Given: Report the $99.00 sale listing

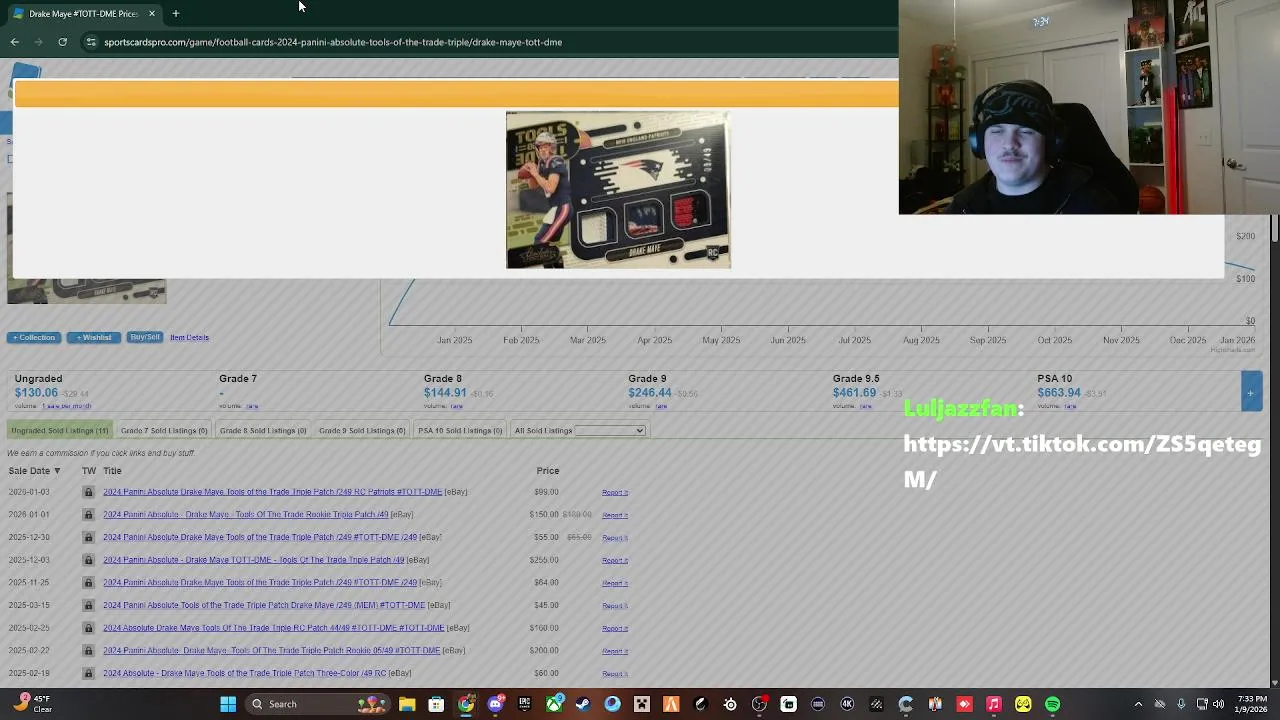Looking at the screenshot, I should 615,493.
